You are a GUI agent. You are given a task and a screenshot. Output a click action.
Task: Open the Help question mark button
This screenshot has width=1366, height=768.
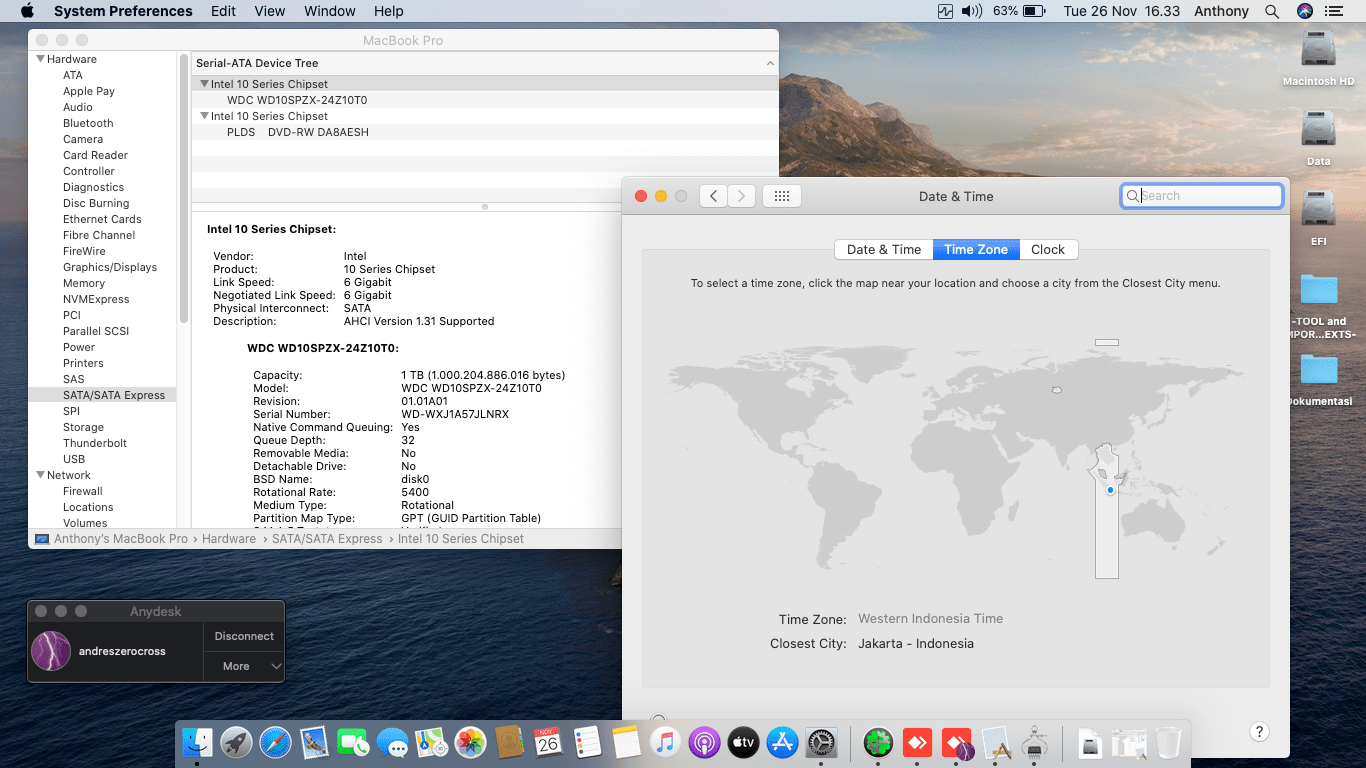1259,732
